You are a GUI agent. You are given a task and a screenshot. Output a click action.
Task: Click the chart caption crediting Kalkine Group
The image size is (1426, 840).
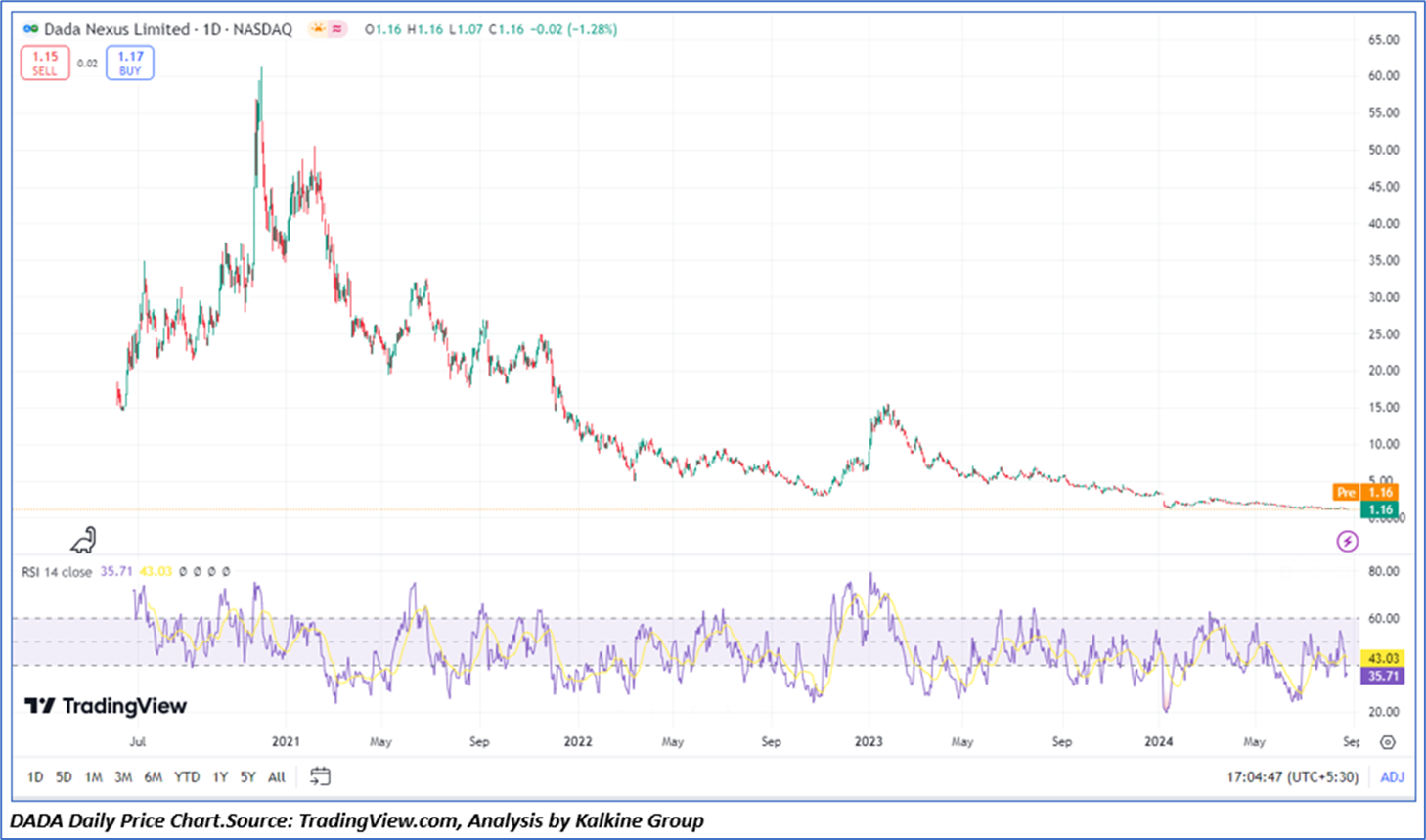click(x=357, y=820)
